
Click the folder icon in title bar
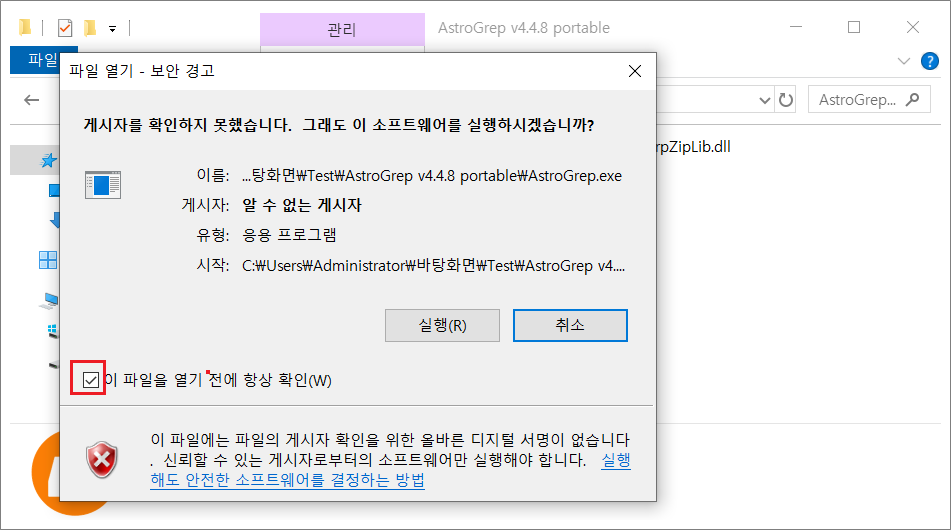coord(25,27)
